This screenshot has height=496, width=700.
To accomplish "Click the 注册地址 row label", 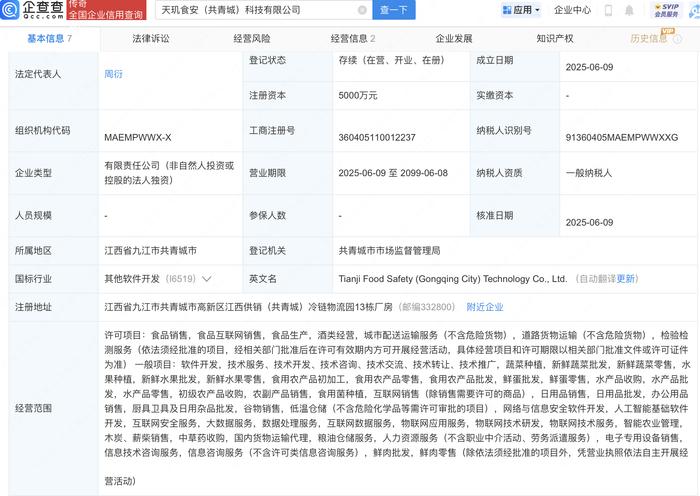I will point(33,307).
